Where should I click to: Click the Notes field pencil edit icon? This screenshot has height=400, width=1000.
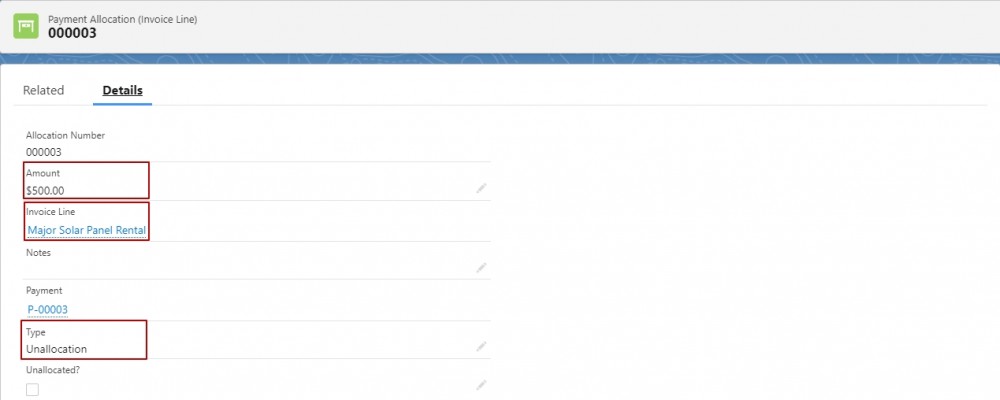(x=482, y=267)
